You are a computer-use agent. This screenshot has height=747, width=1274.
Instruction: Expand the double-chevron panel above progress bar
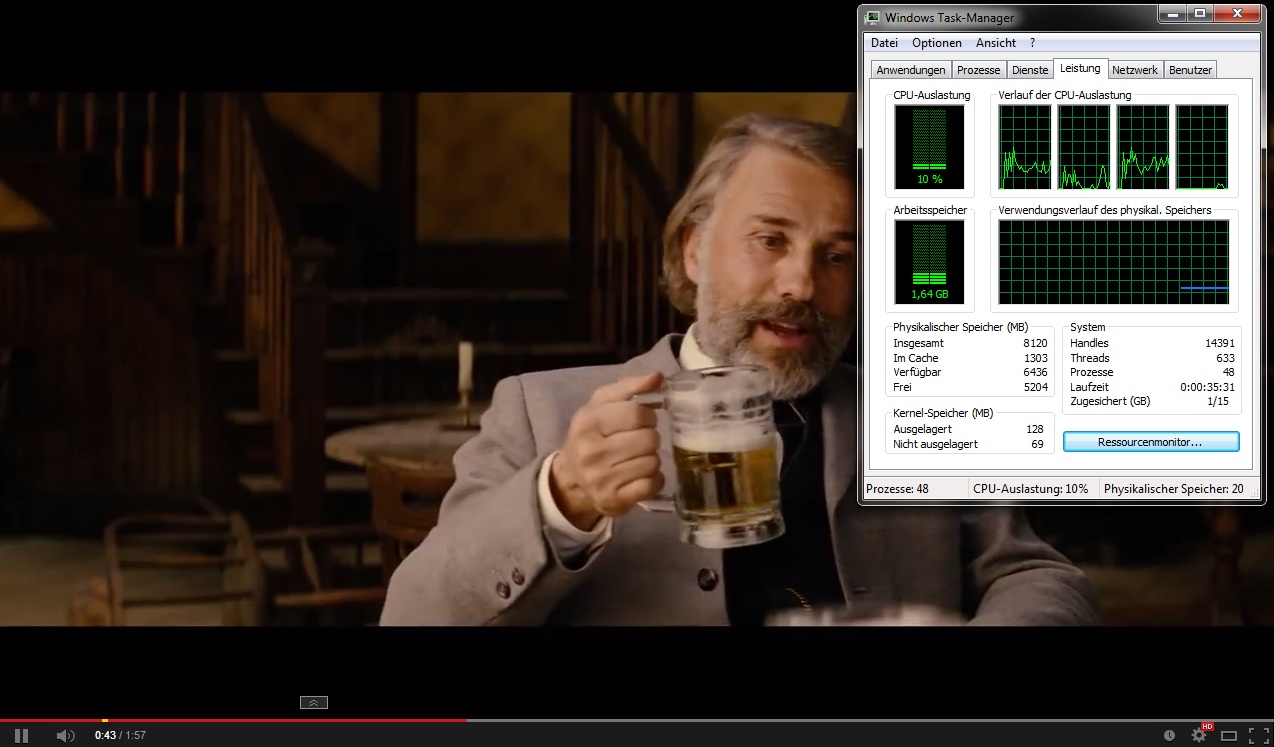coord(314,702)
